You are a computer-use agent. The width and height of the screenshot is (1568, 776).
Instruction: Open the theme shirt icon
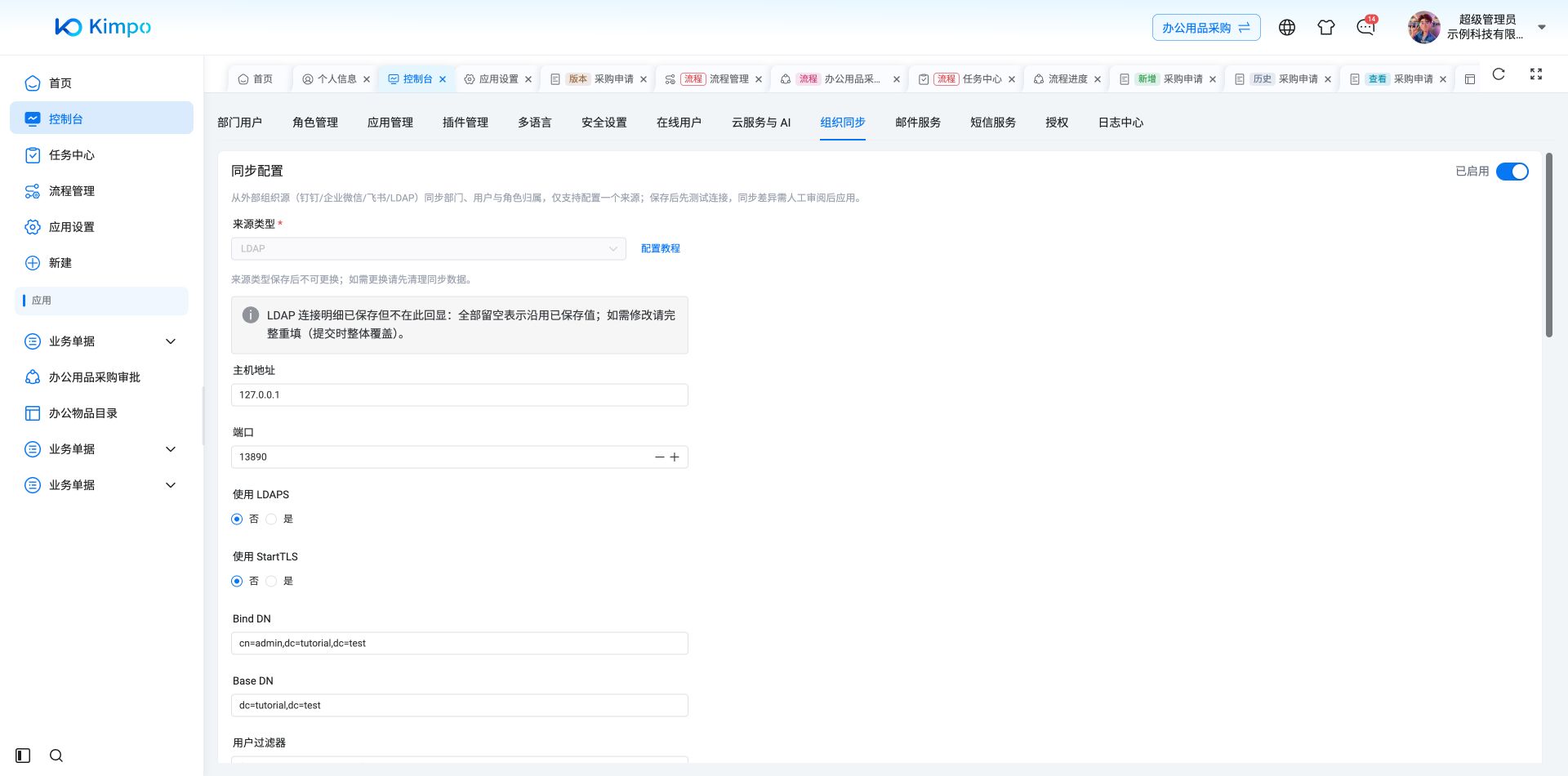point(1326,27)
